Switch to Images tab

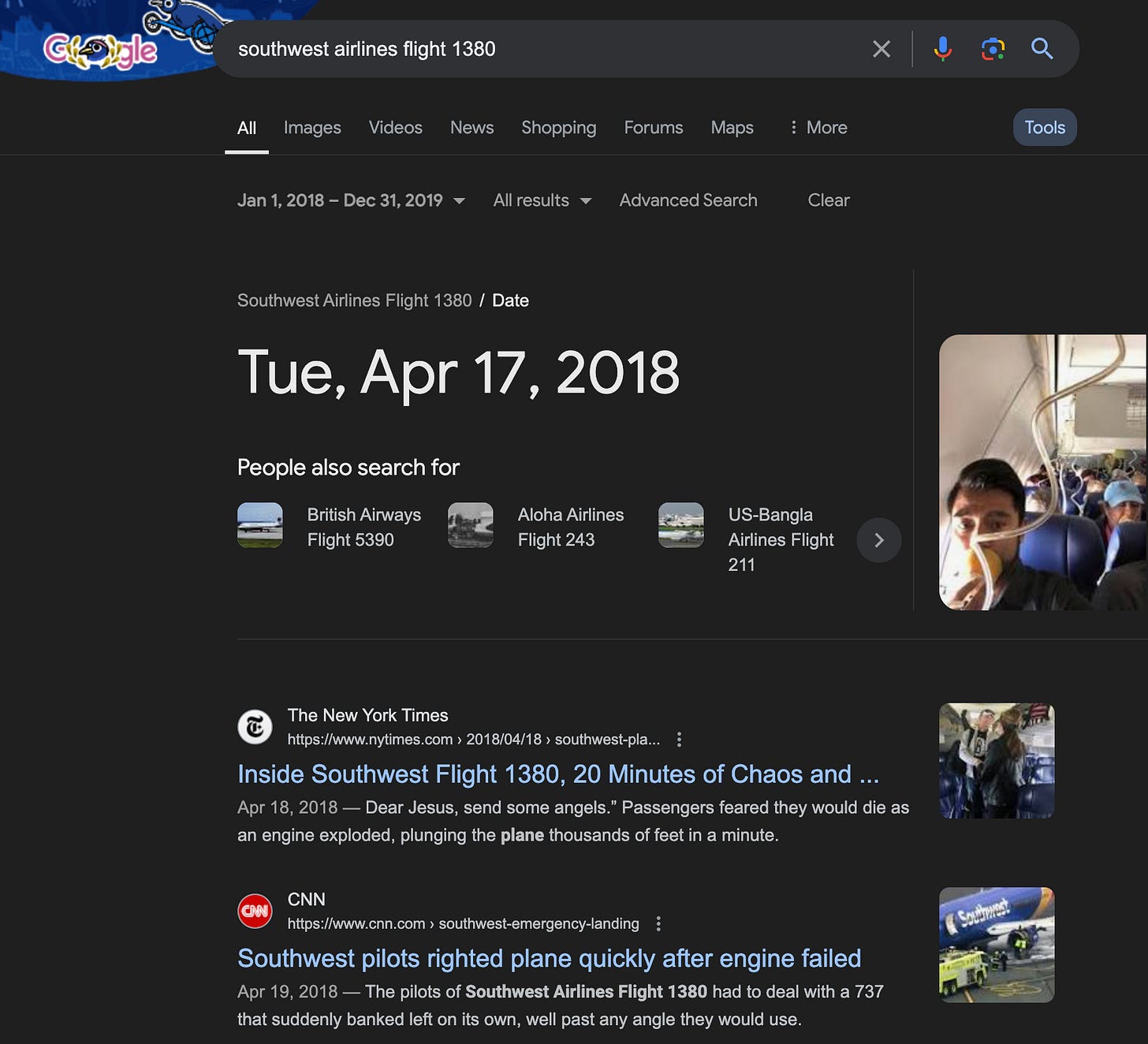pyautogui.click(x=312, y=128)
